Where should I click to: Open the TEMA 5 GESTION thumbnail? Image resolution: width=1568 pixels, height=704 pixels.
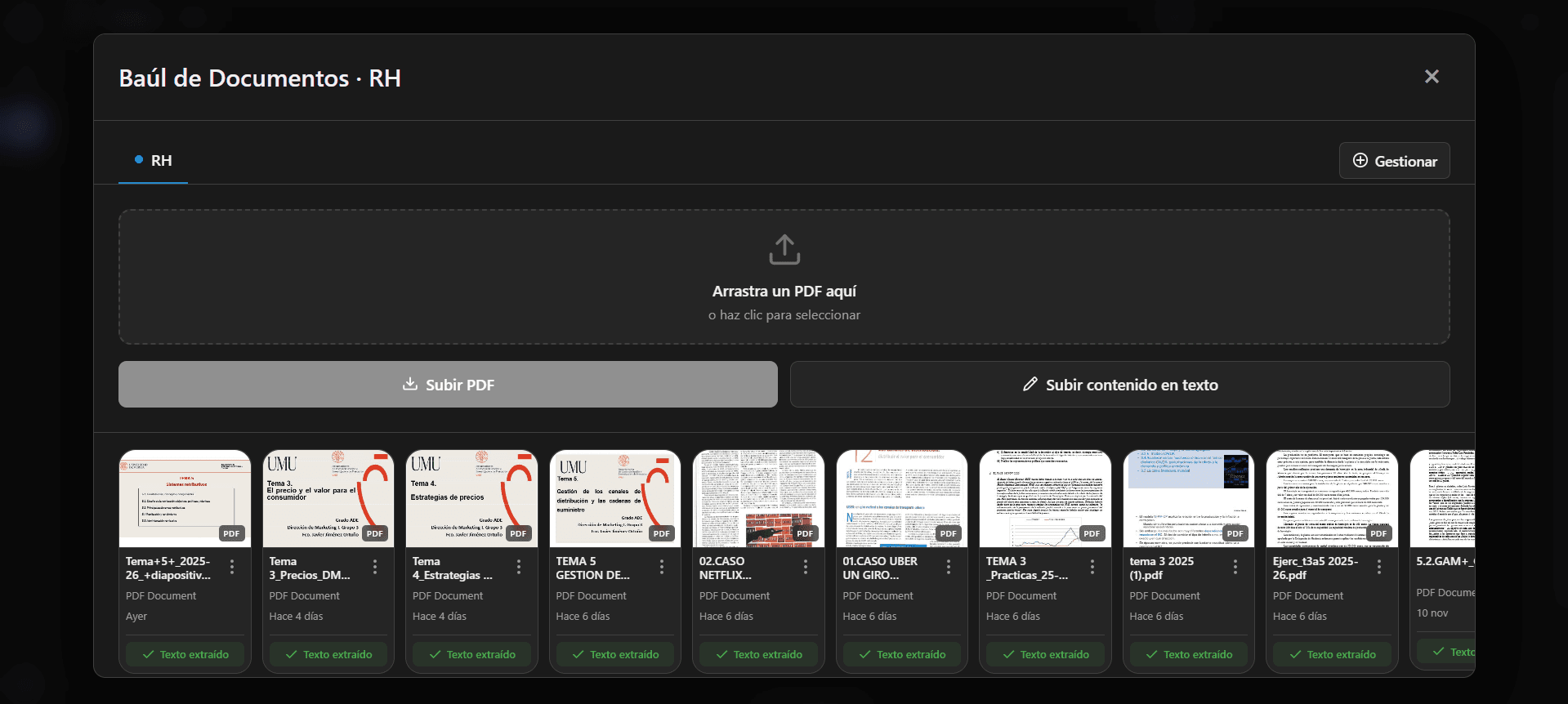point(614,498)
